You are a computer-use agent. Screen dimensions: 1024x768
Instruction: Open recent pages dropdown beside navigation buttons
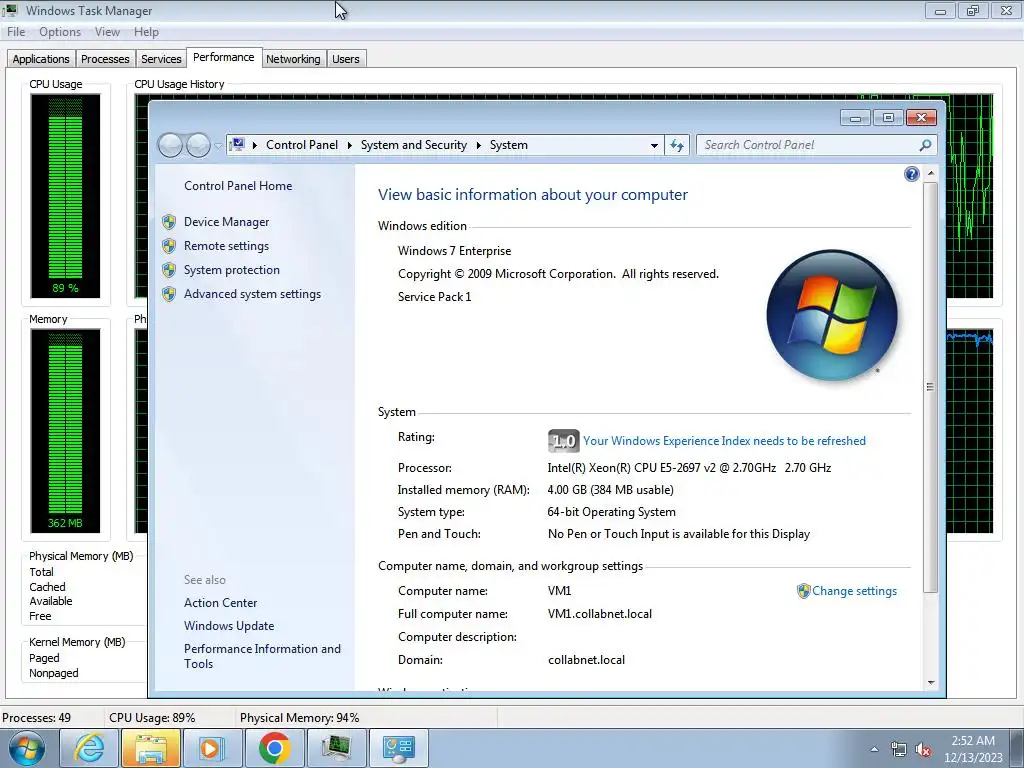[x=217, y=146]
